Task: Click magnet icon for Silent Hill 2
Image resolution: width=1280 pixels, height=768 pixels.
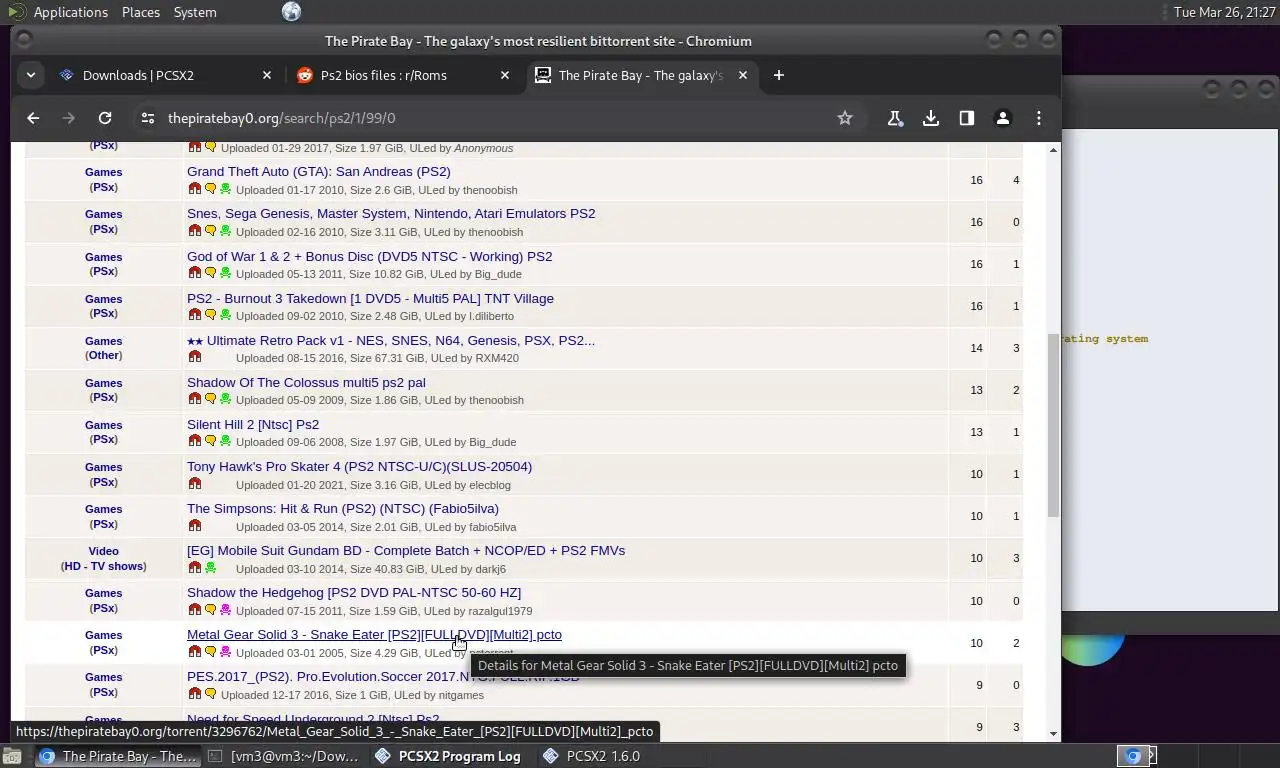Action: (x=195, y=441)
